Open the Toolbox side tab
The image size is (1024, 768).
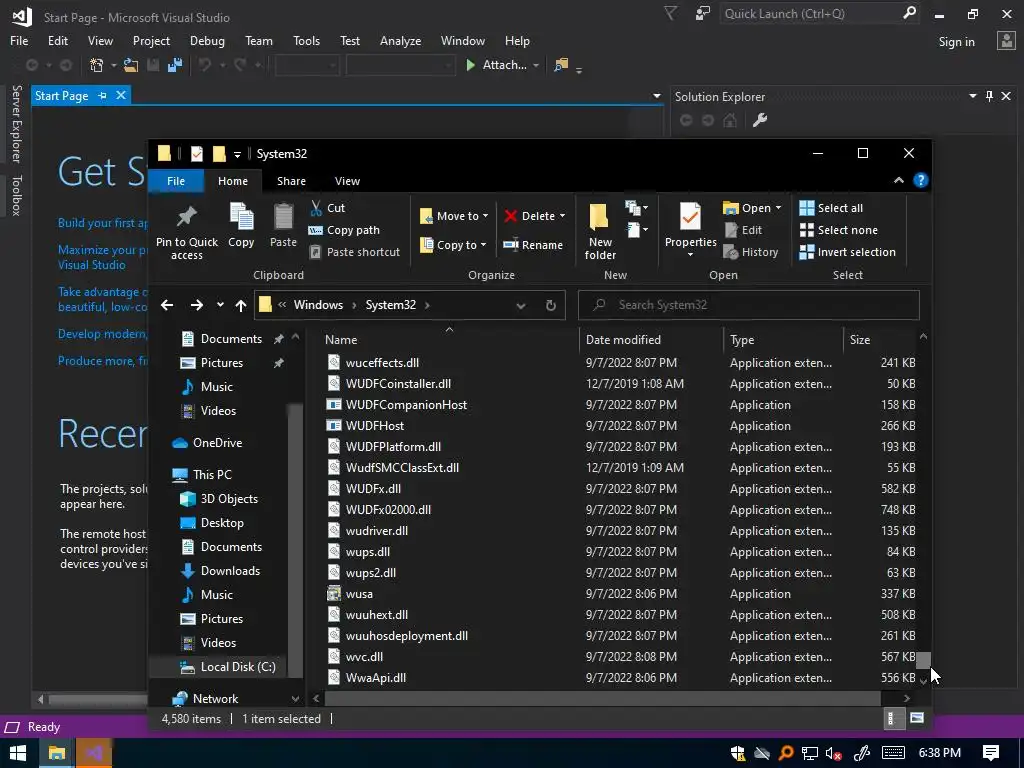[x=16, y=195]
